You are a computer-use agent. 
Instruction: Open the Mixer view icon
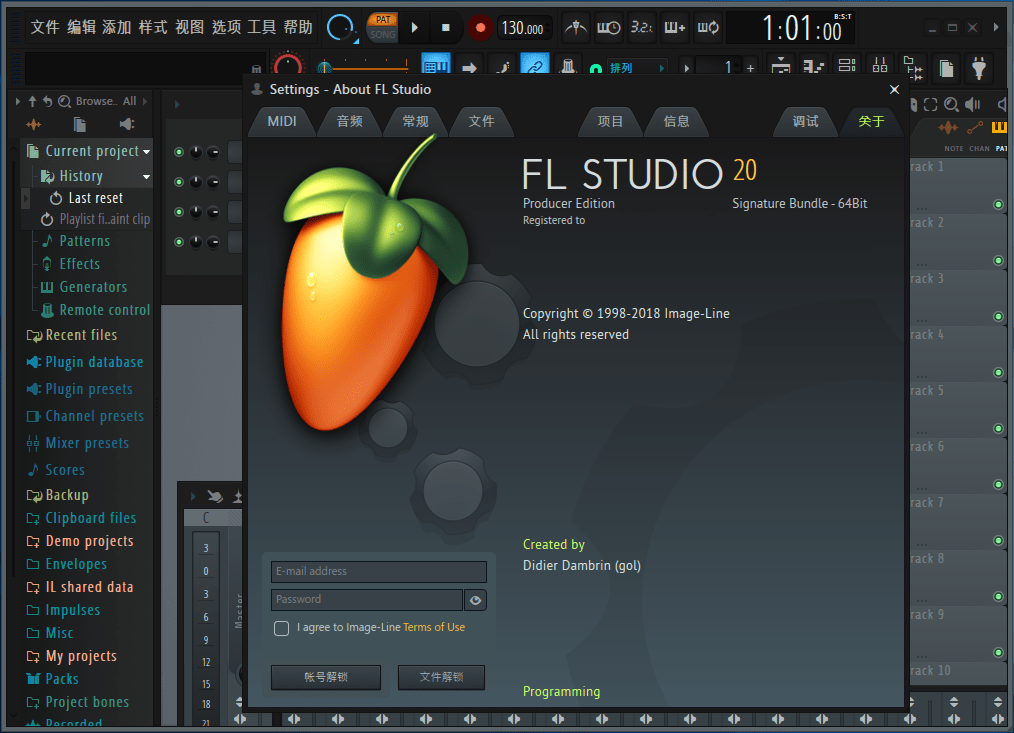(879, 66)
